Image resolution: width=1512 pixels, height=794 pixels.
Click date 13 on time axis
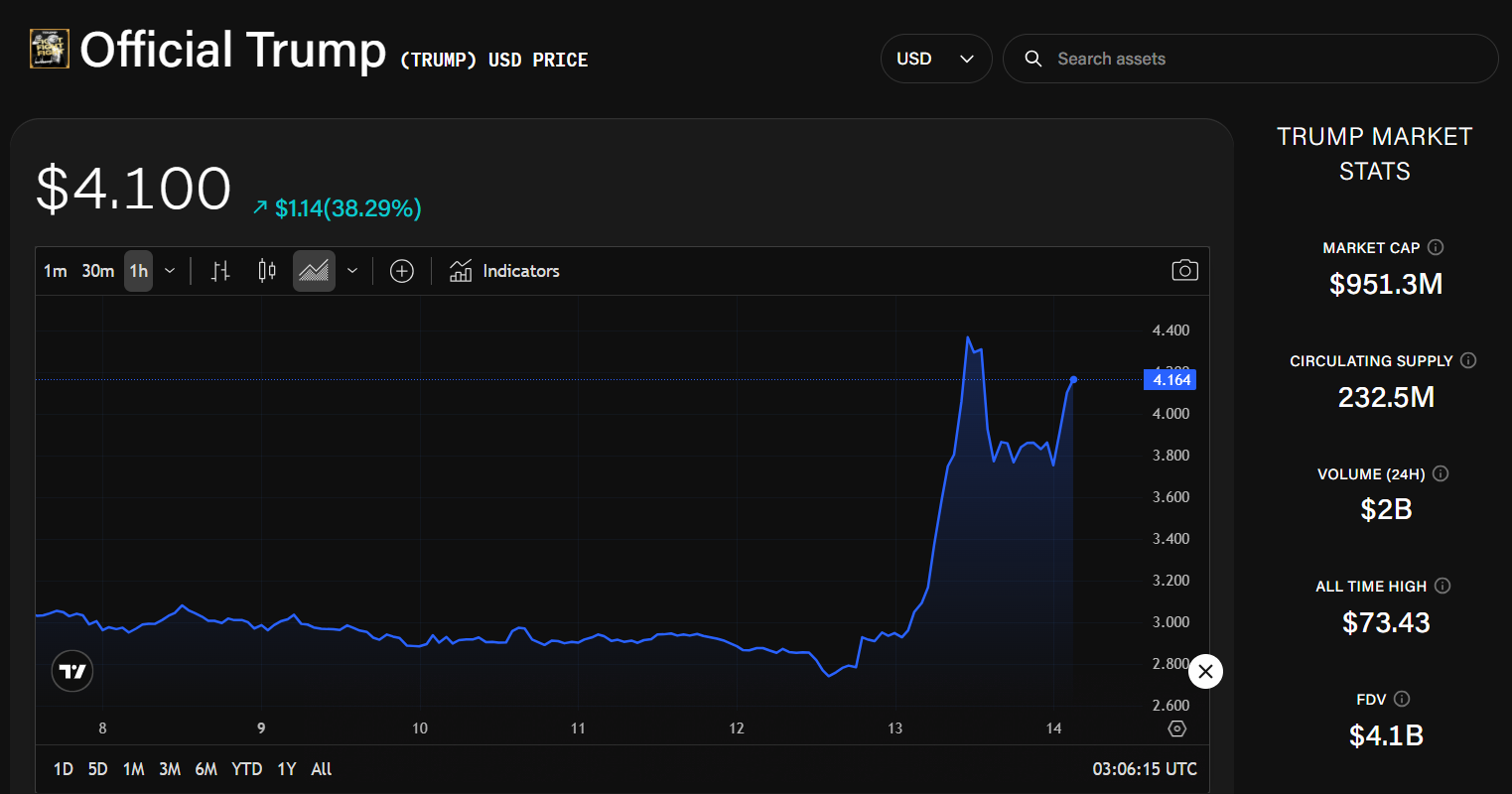[x=894, y=728]
